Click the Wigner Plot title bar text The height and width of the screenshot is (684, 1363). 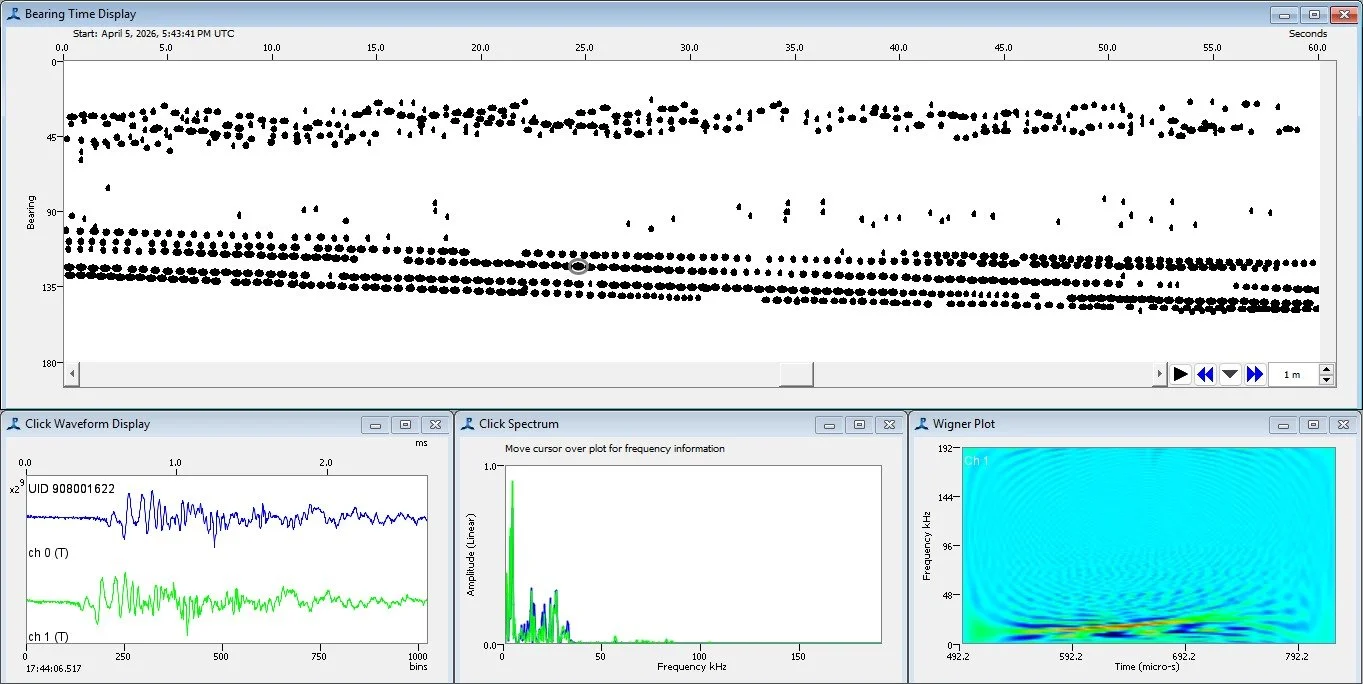coord(964,424)
